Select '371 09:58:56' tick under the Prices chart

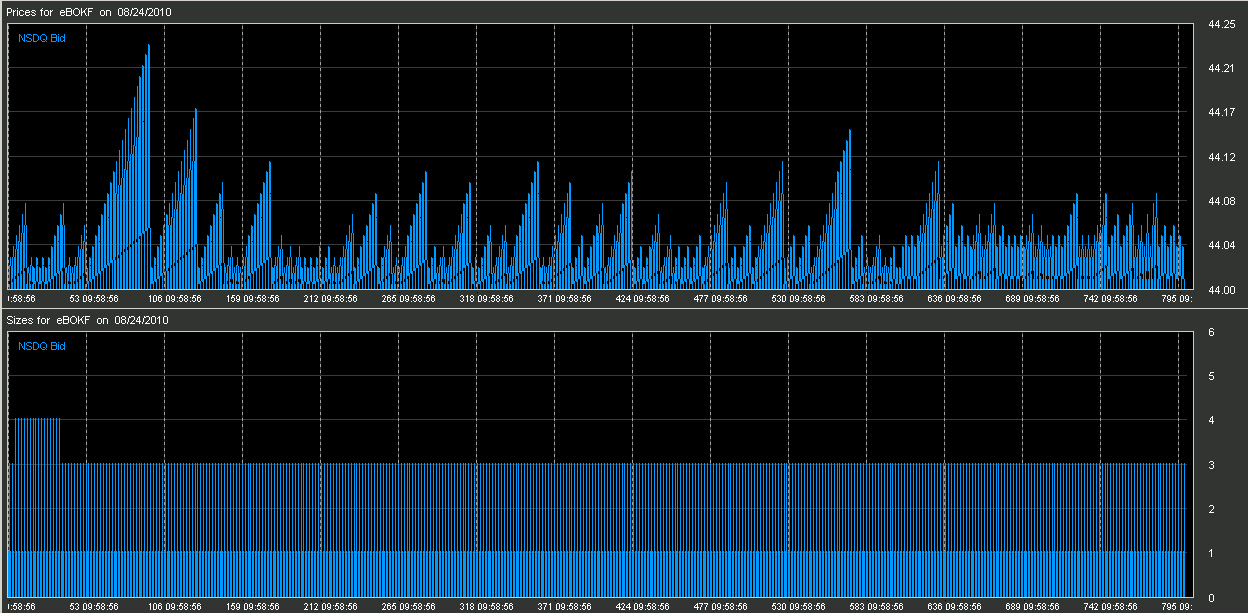(566, 298)
